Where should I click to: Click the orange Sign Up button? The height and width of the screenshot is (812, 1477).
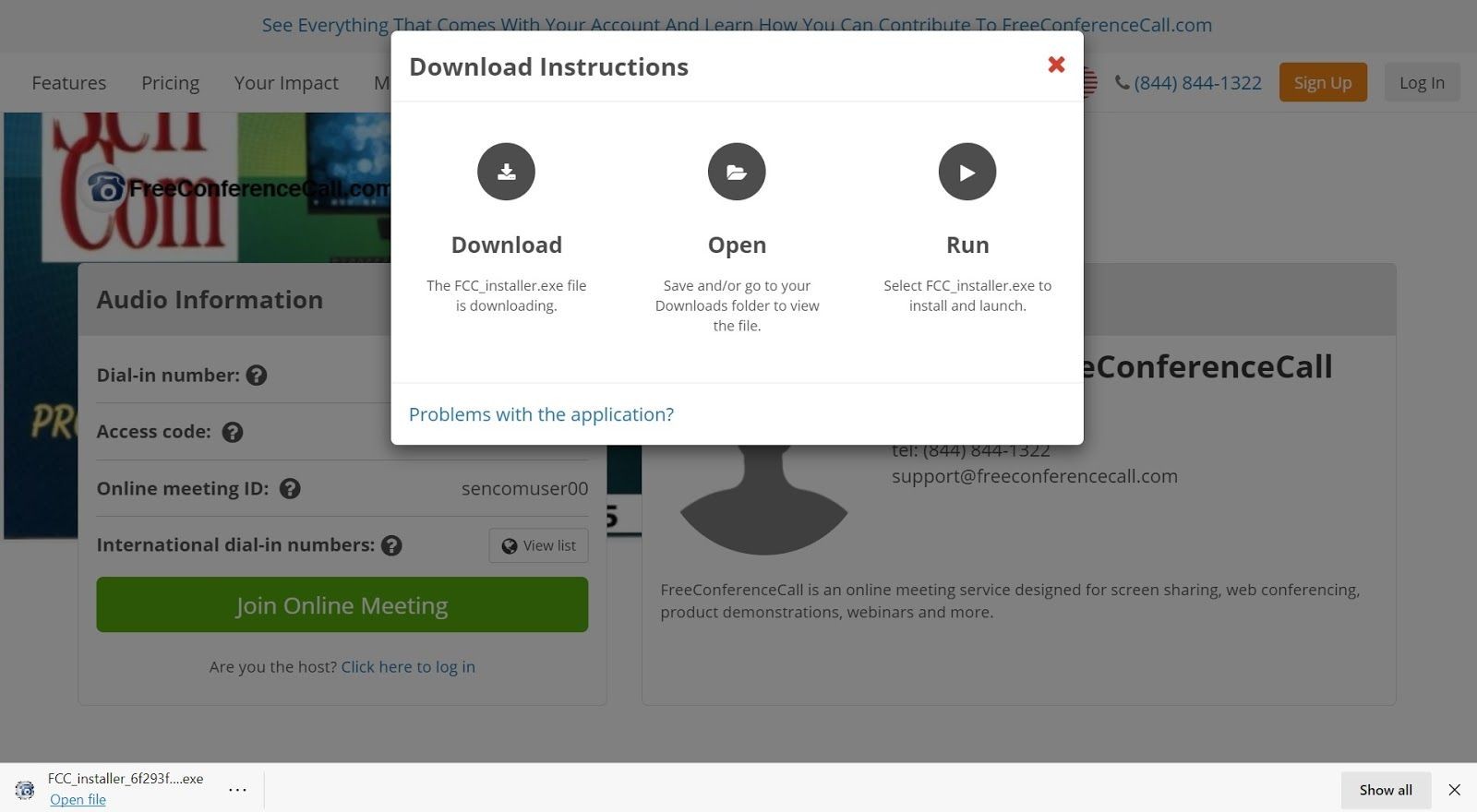pyautogui.click(x=1323, y=82)
